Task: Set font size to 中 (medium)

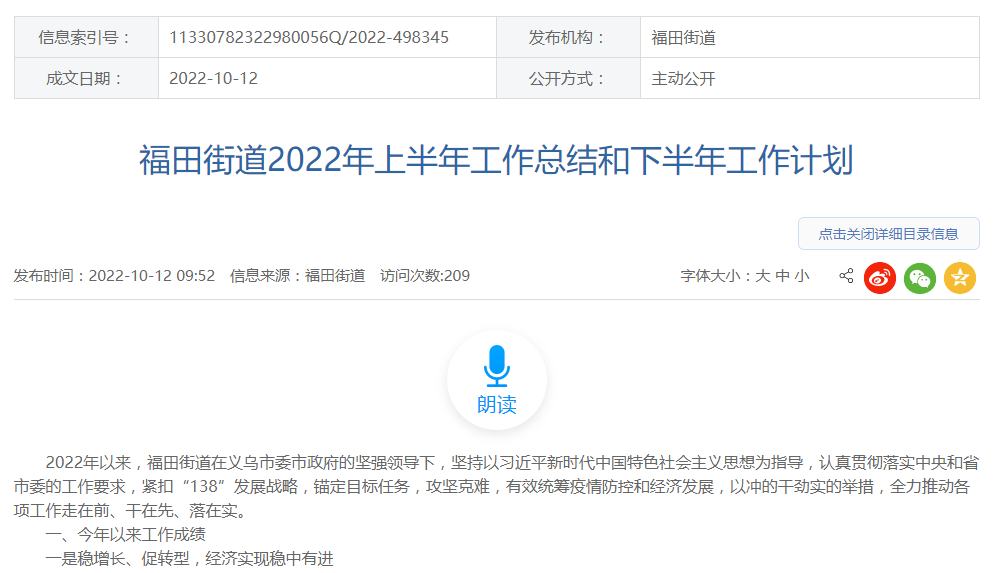Action: click(782, 276)
